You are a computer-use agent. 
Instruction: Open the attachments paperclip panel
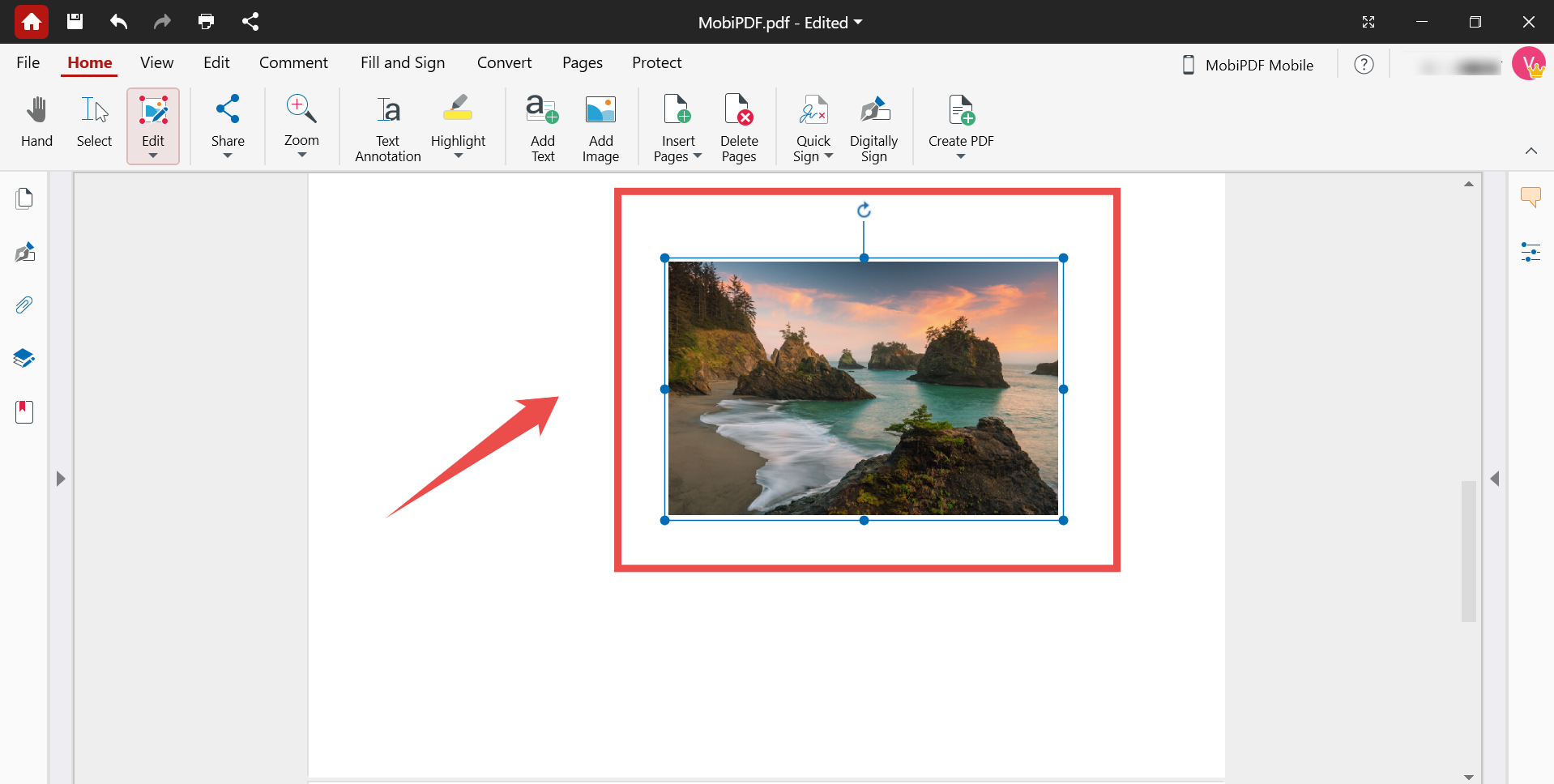coord(24,305)
